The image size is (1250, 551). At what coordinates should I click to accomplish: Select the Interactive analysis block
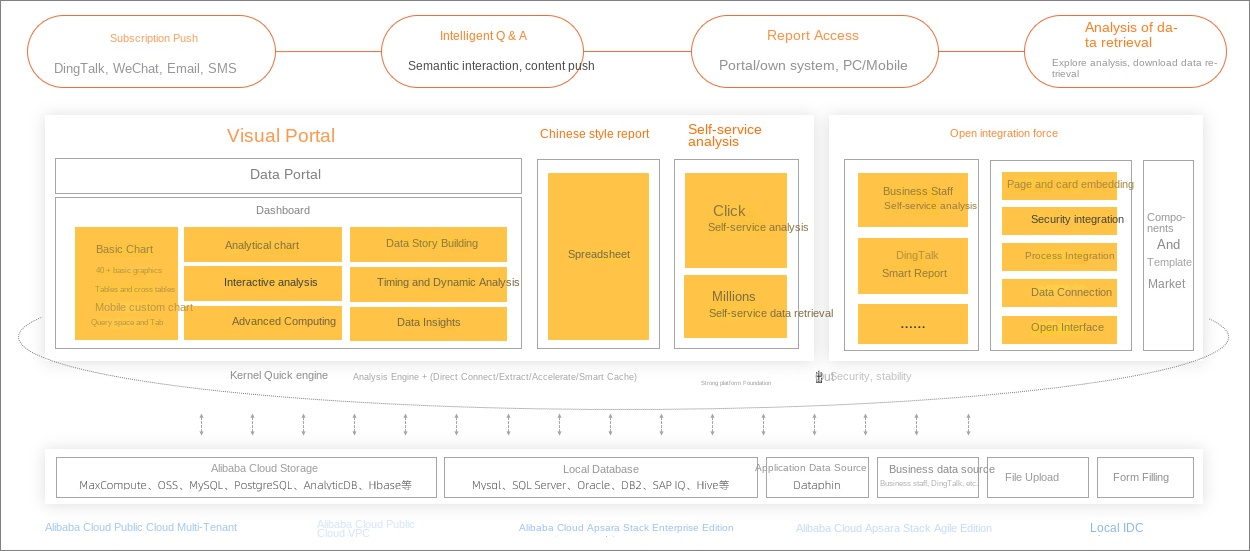[x=263, y=283]
